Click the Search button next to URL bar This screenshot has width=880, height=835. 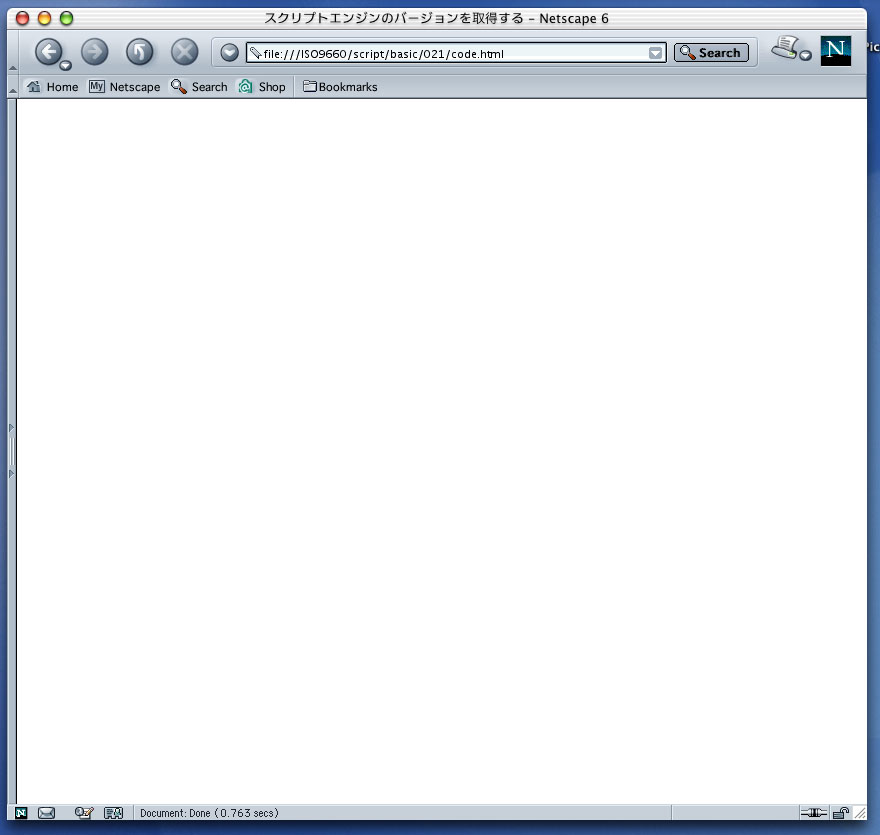pos(711,53)
